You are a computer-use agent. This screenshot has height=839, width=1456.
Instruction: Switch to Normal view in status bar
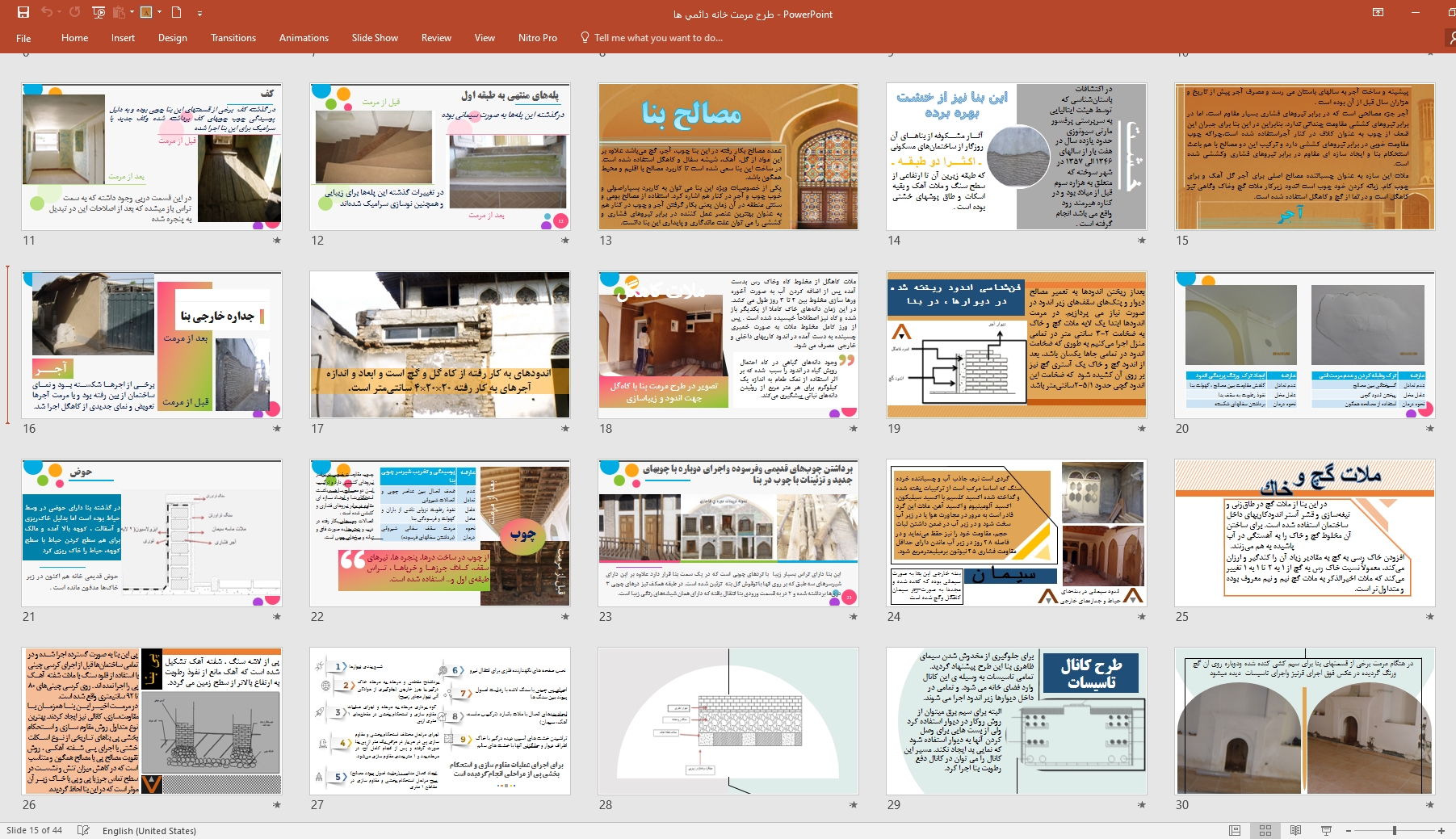tap(1235, 830)
